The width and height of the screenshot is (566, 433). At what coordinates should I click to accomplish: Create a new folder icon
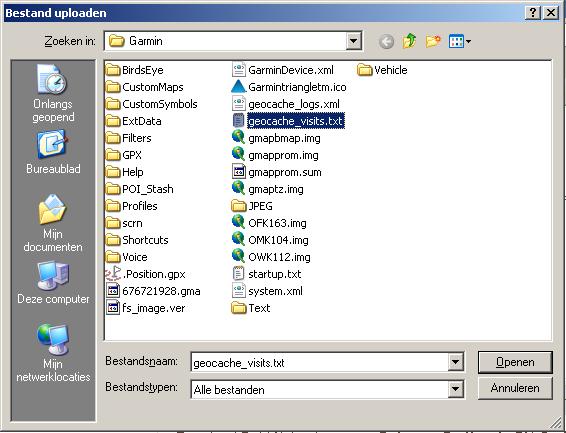pos(433,41)
